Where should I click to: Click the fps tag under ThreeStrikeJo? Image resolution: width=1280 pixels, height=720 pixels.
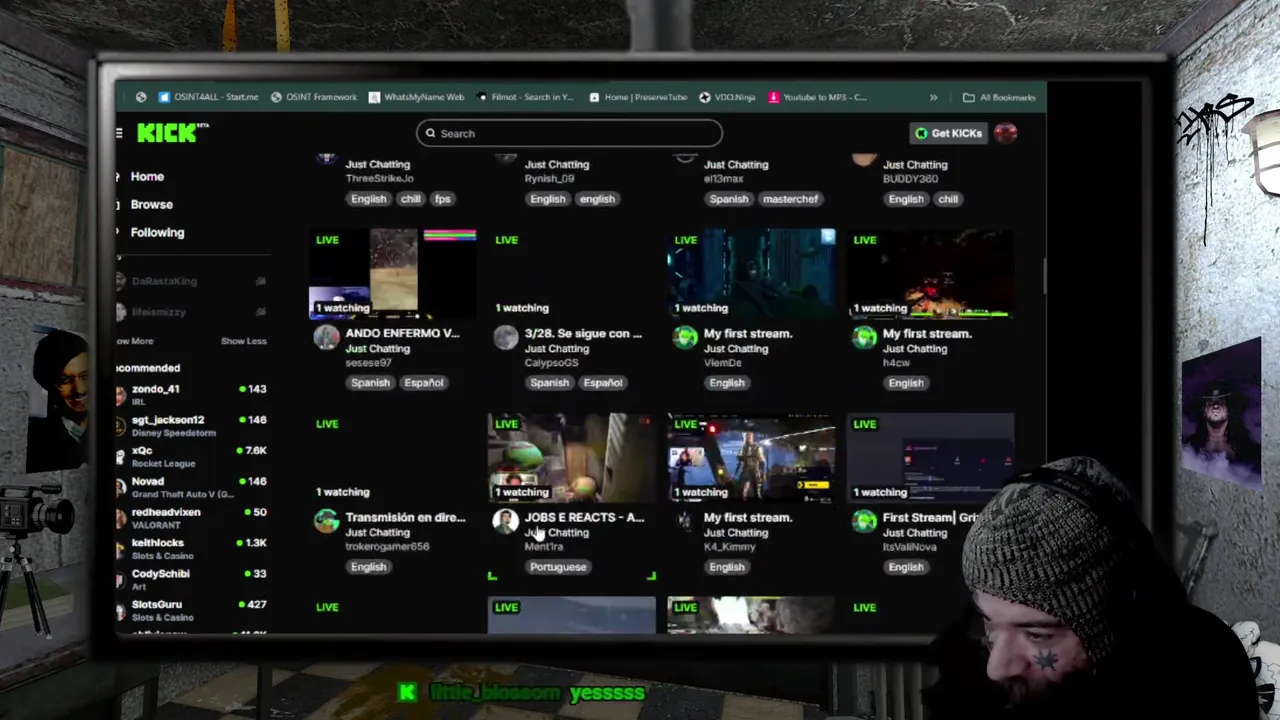point(442,199)
